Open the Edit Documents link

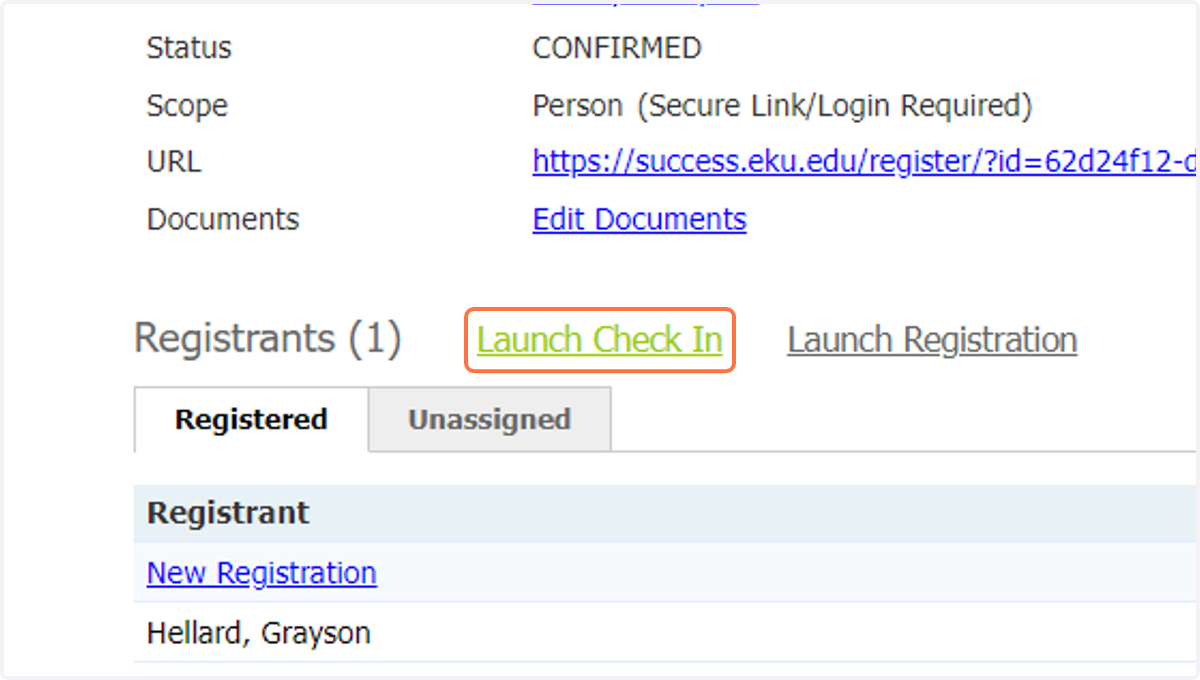[x=639, y=219]
